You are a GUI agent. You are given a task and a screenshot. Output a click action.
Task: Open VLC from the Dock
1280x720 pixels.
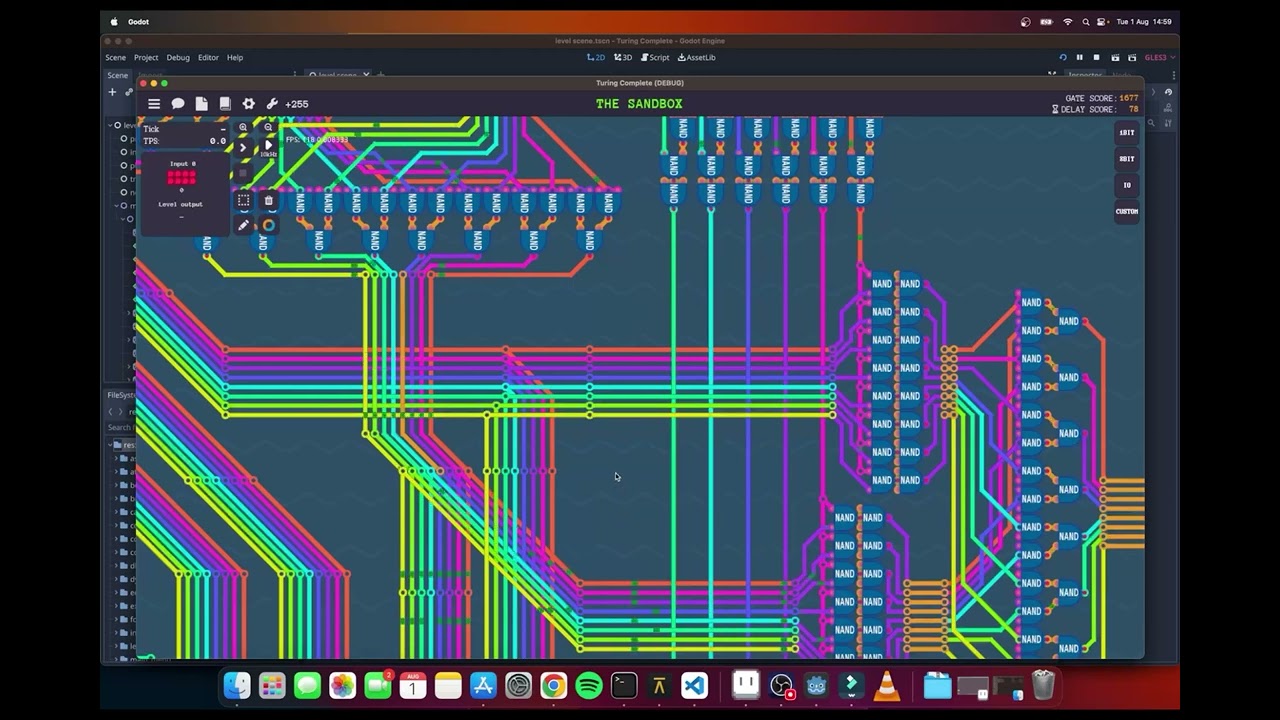pos(887,686)
